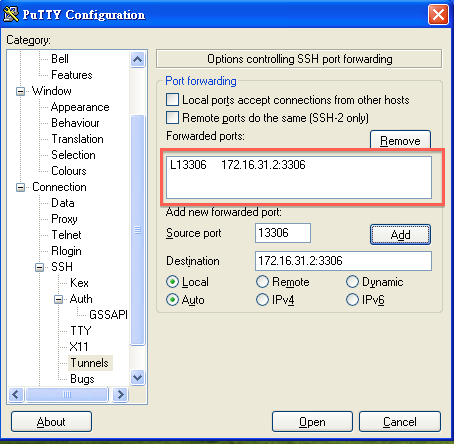454x444 pixels.
Task: Select the X11 category
Action: coord(79,347)
